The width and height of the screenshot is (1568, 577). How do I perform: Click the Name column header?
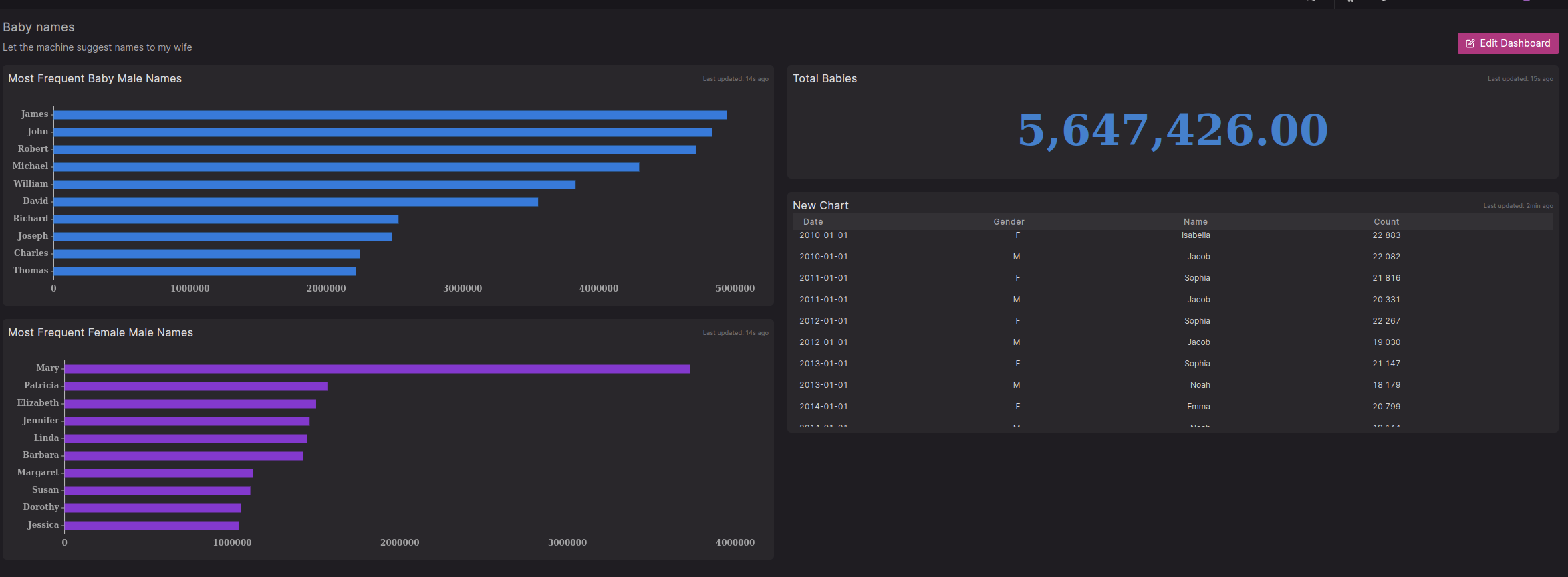pos(1195,222)
